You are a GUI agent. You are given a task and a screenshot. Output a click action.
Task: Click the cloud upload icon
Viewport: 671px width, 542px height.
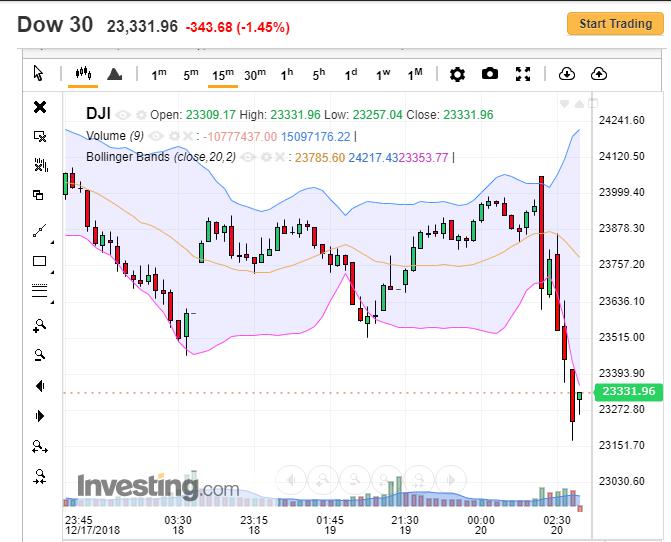click(599, 74)
